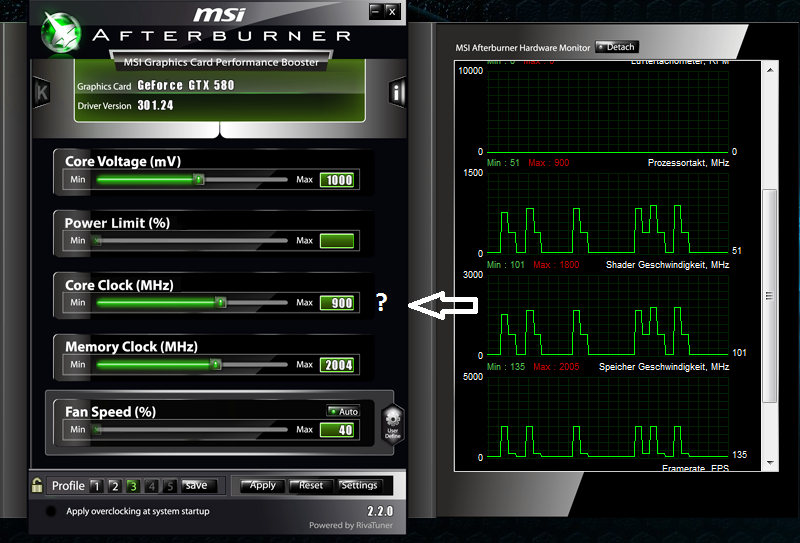Click the MSI Afterburner Hardware Monitor title
800x543 pixels.
pyautogui.click(x=522, y=48)
